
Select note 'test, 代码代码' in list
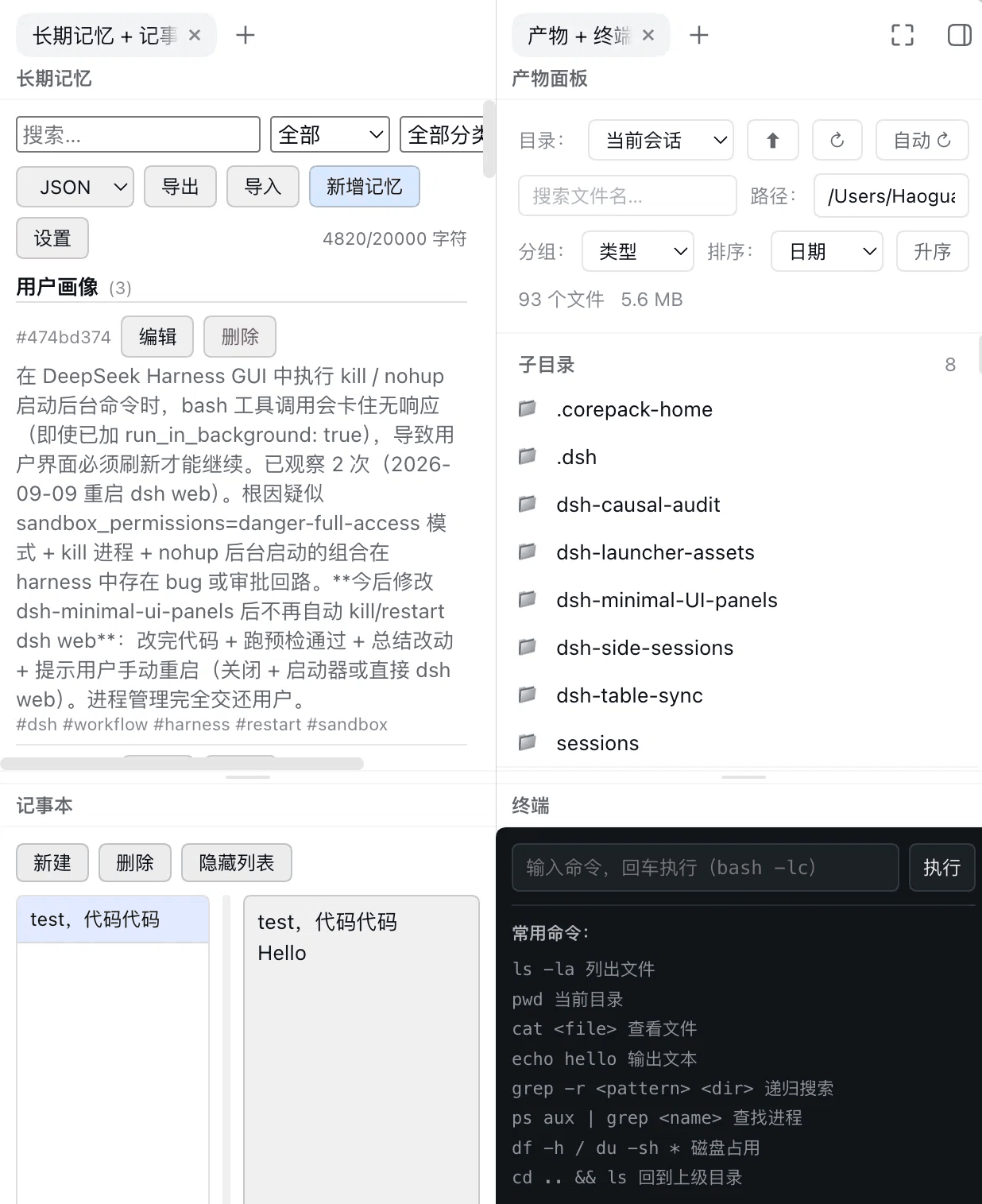[113, 919]
